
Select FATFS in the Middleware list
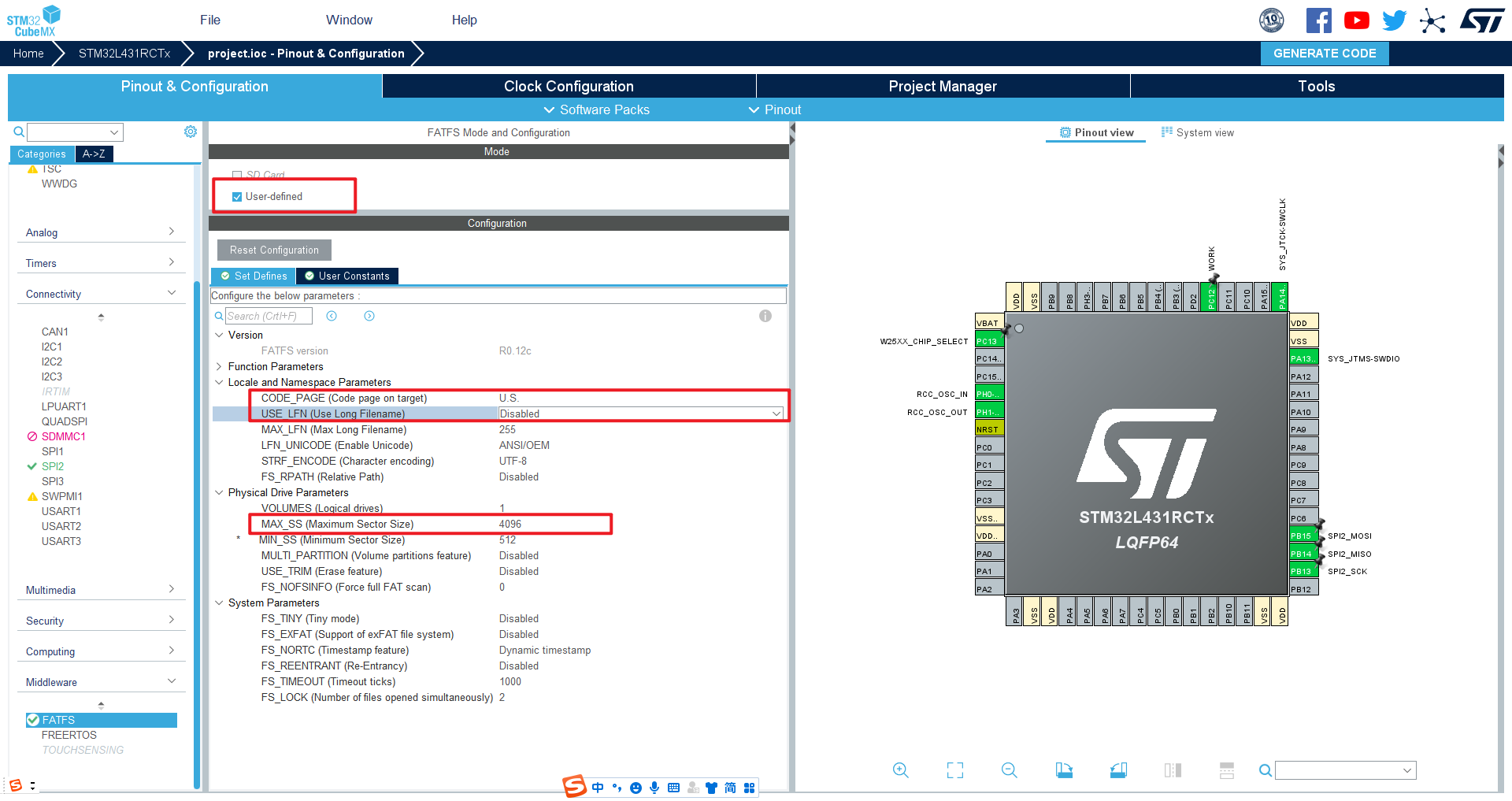(58, 719)
